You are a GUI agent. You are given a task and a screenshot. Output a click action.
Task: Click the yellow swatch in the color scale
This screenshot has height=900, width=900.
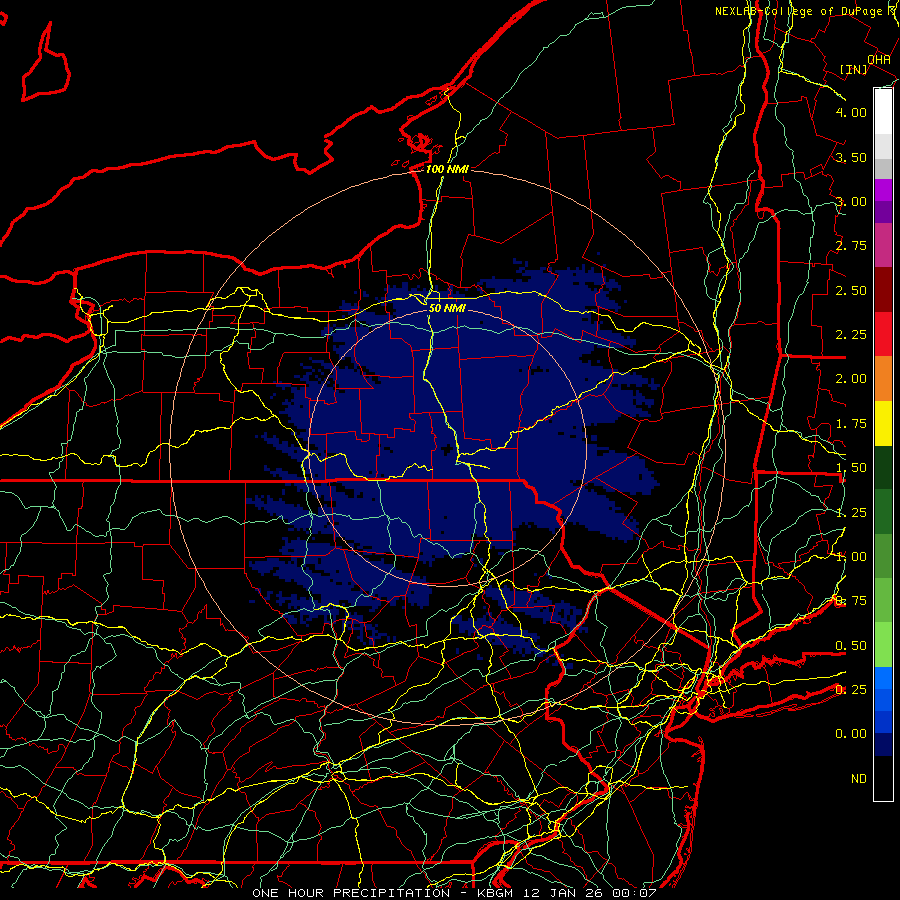883,424
